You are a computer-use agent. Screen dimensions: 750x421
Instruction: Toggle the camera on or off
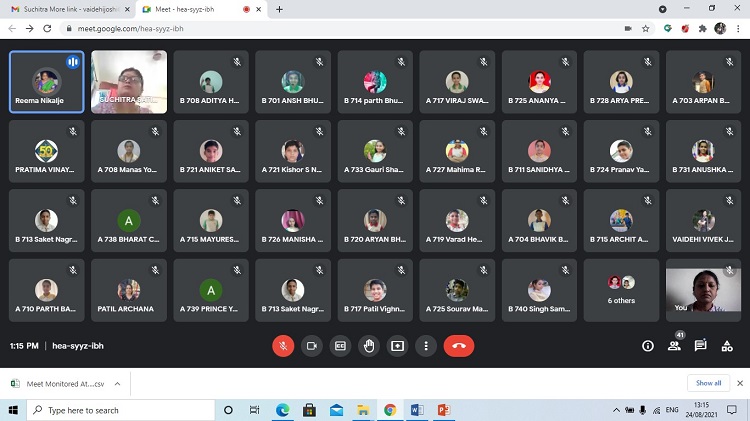coord(312,346)
